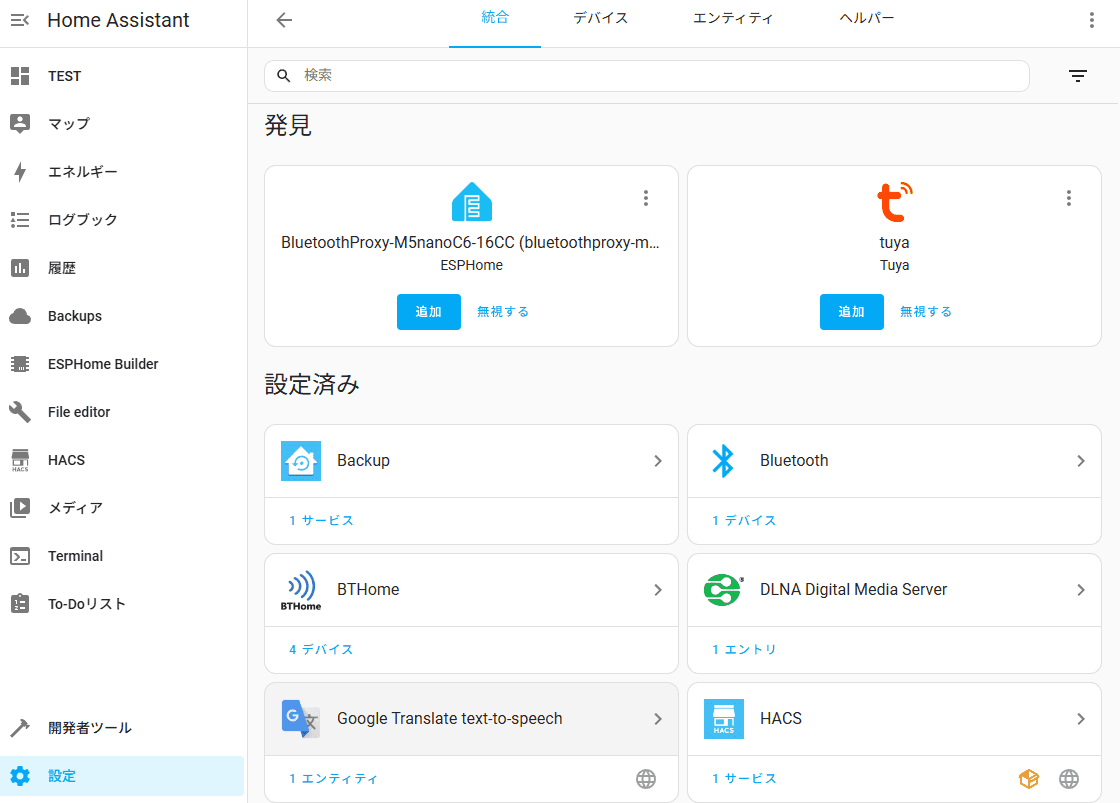Focus the 検索 search field
The width and height of the screenshot is (1120, 803).
pyautogui.click(x=646, y=76)
